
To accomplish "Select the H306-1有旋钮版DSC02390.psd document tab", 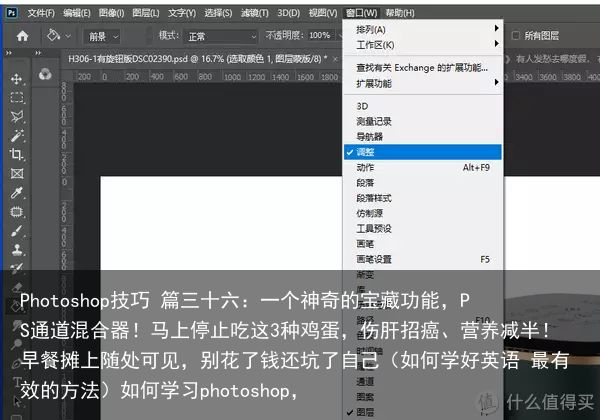I will click(197, 59).
